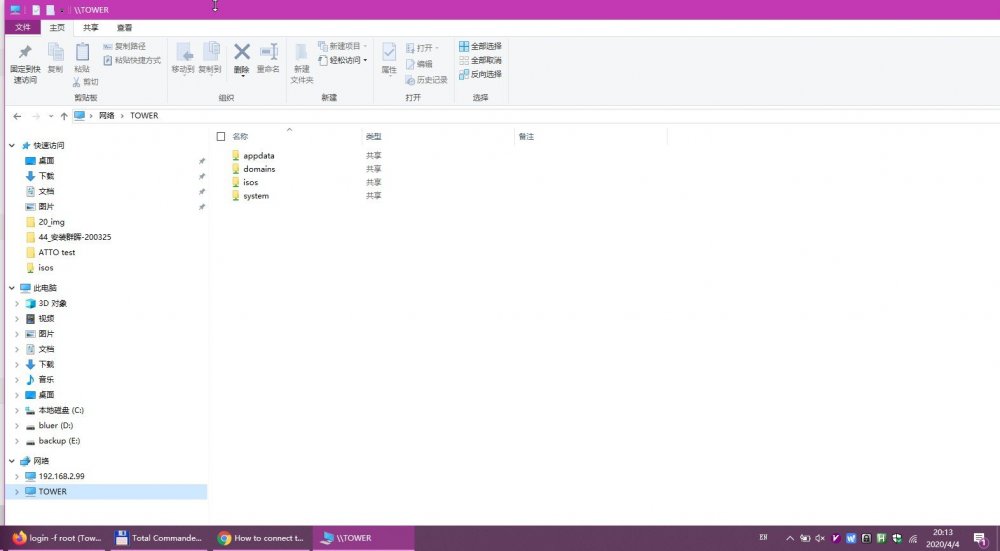This screenshot has height=551, width=1000.
Task: Collapse the Quick access tree section
Action: click(11, 145)
